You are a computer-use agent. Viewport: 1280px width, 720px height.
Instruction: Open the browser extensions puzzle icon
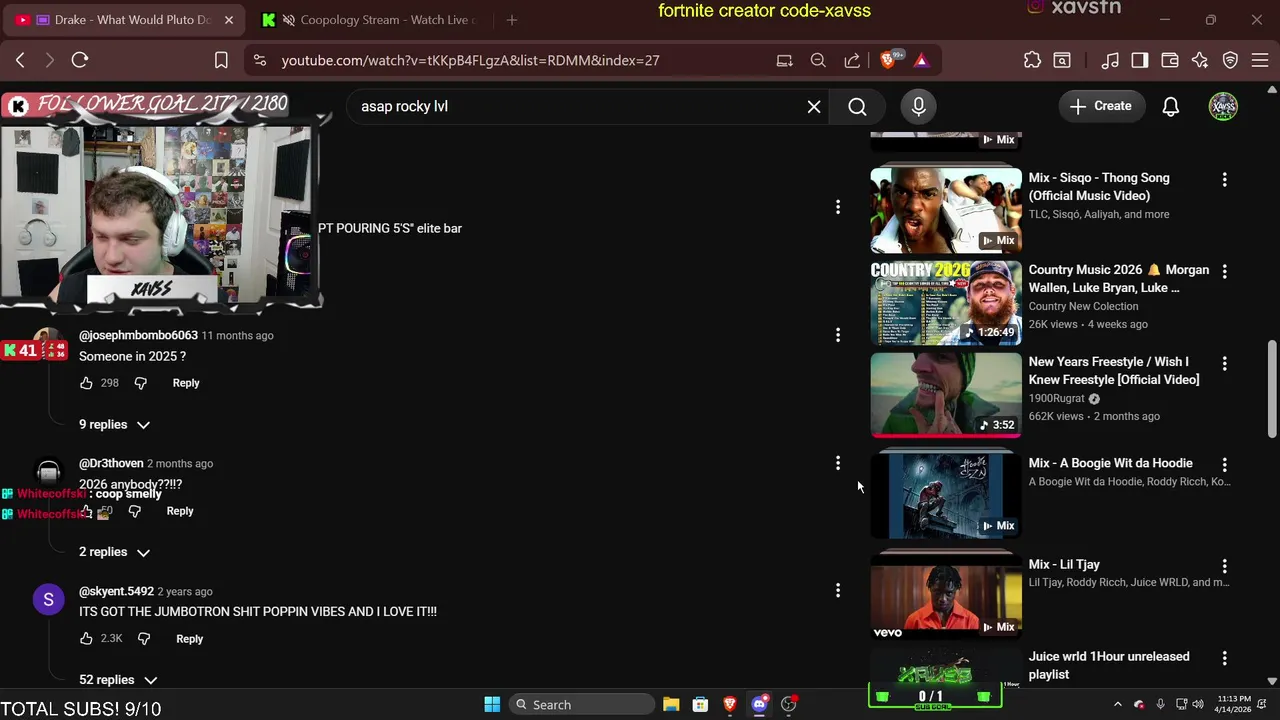pyautogui.click(x=1032, y=60)
